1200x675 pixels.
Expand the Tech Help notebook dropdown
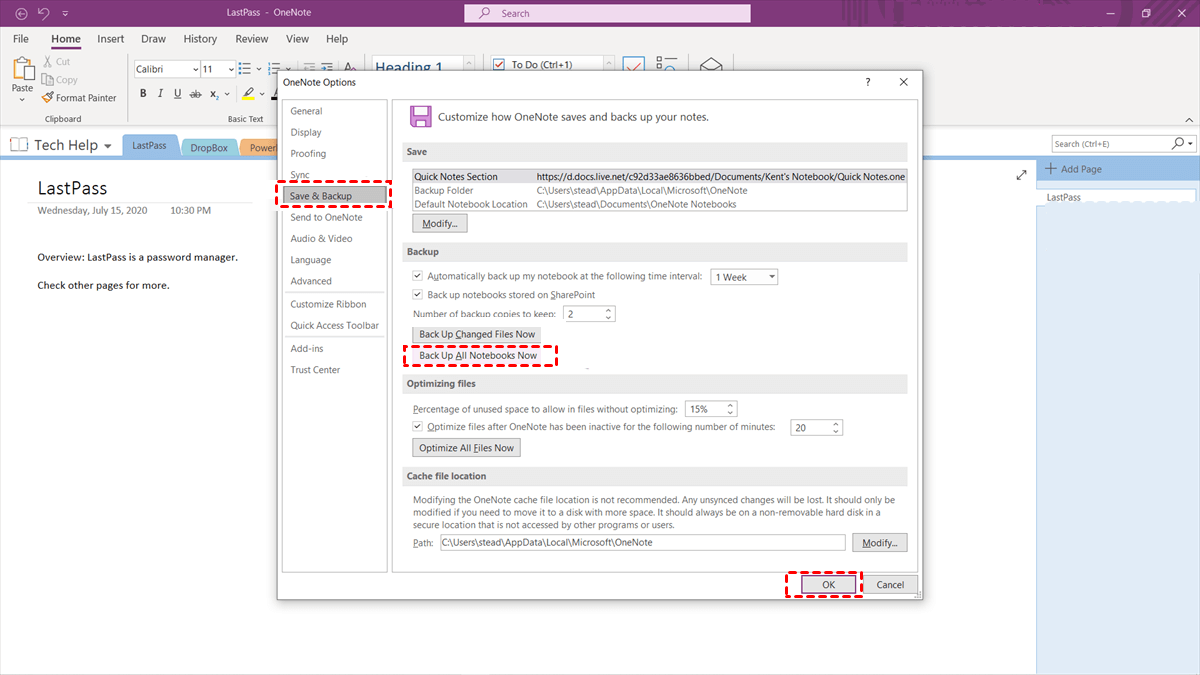tap(107, 146)
